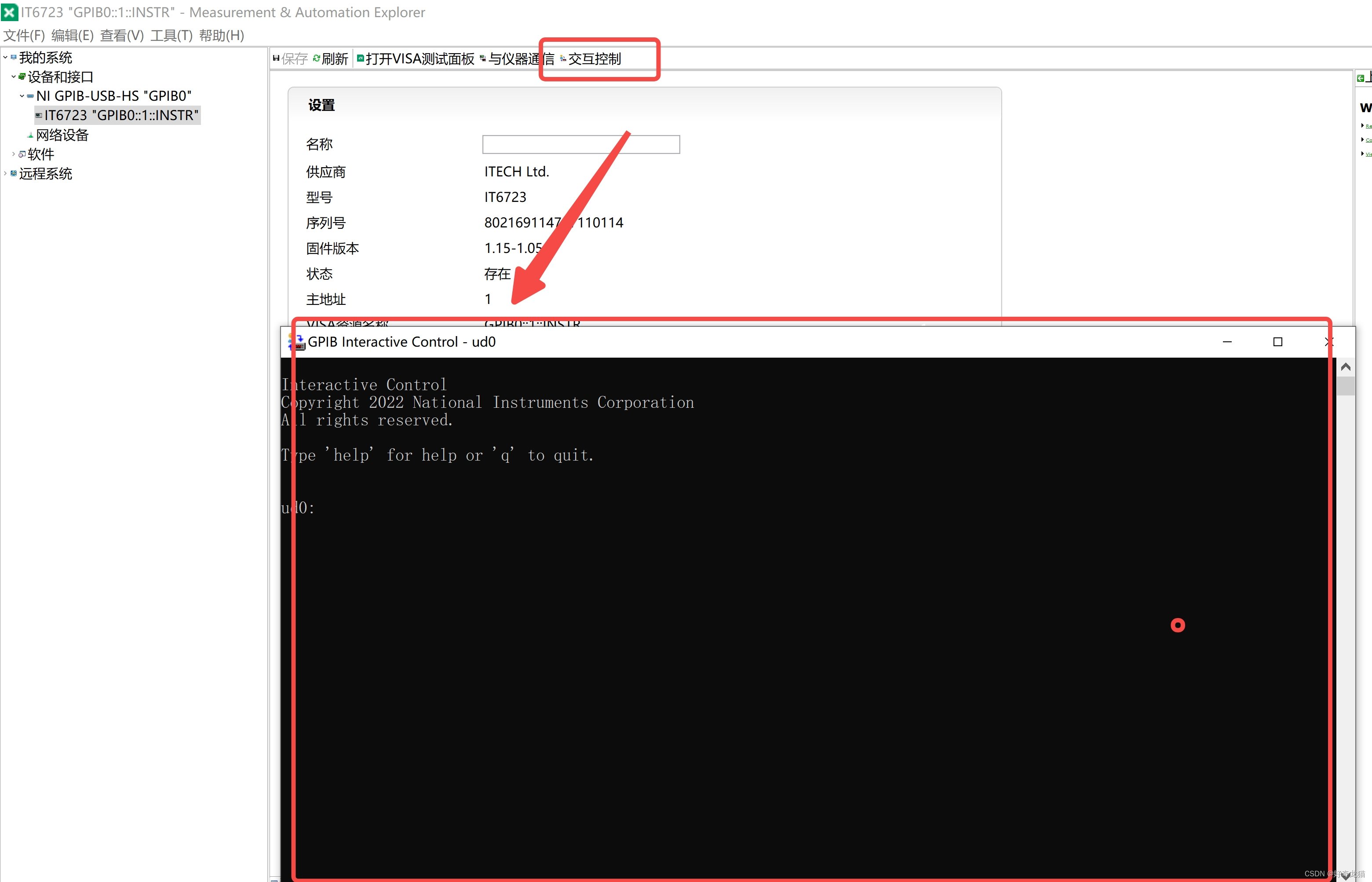Click the Network Devices (网络设备) icon
Viewport: 1372px width, 882px height.
(30, 135)
